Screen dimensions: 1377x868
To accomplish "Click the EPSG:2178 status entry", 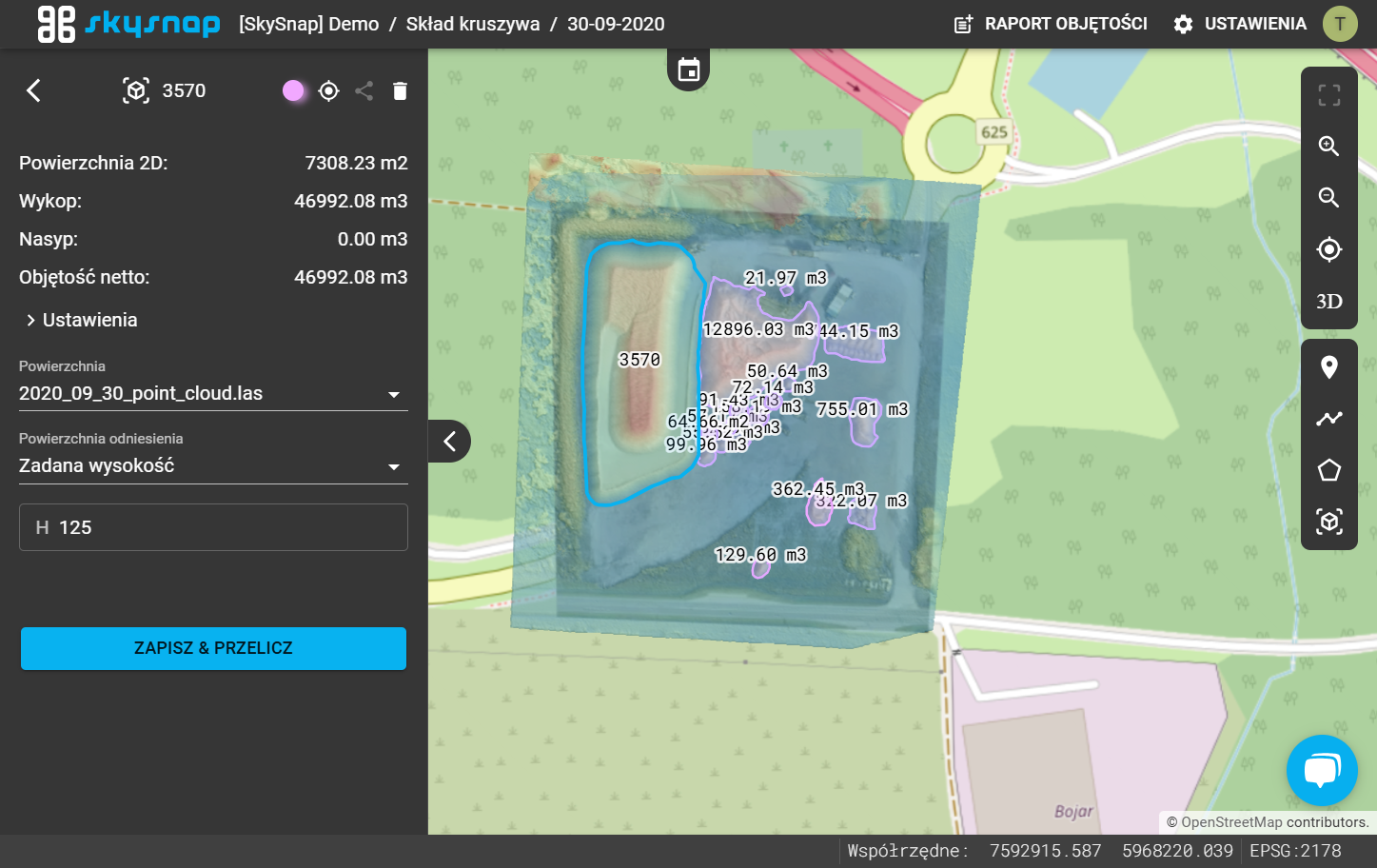I will click(x=1295, y=851).
